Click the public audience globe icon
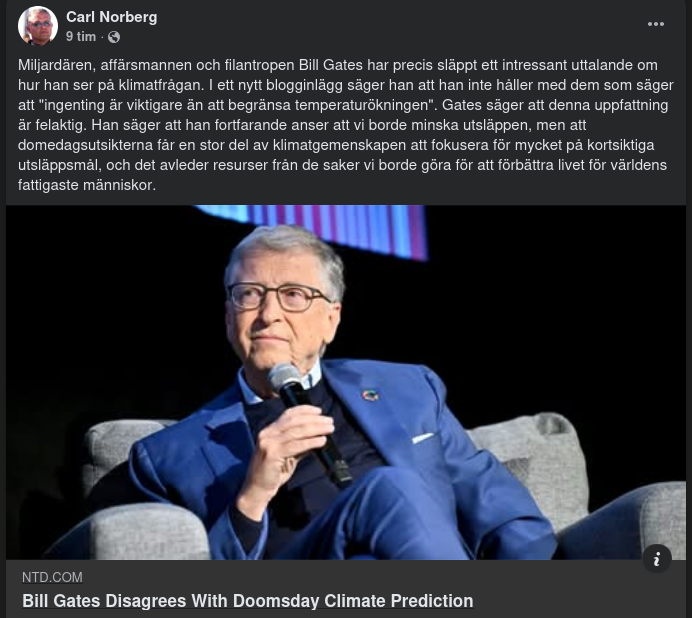Viewport: 692px width, 618px height. (114, 37)
